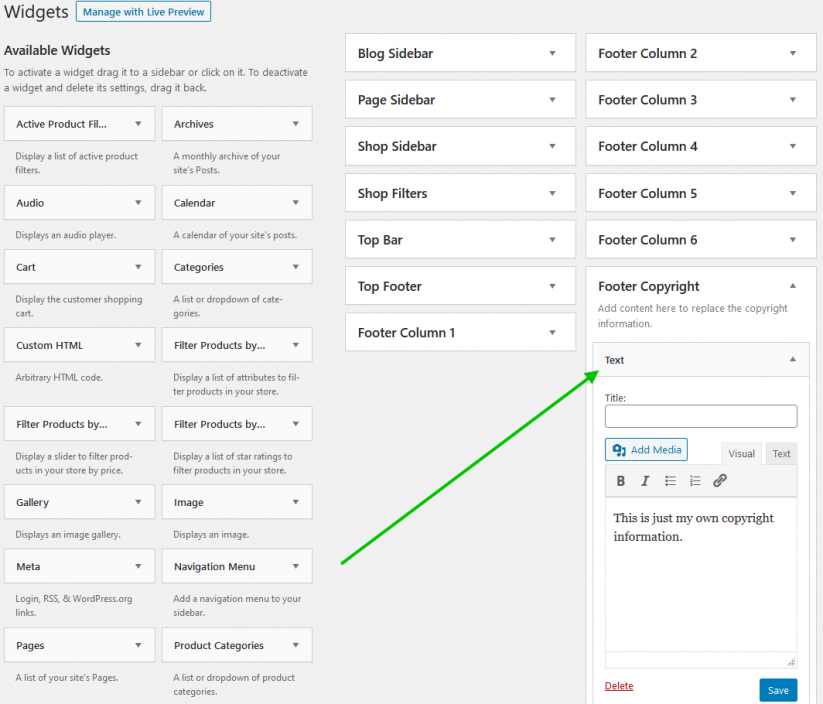Click the Add Media button
Image resolution: width=823 pixels, height=704 pixels.
pyautogui.click(x=646, y=450)
